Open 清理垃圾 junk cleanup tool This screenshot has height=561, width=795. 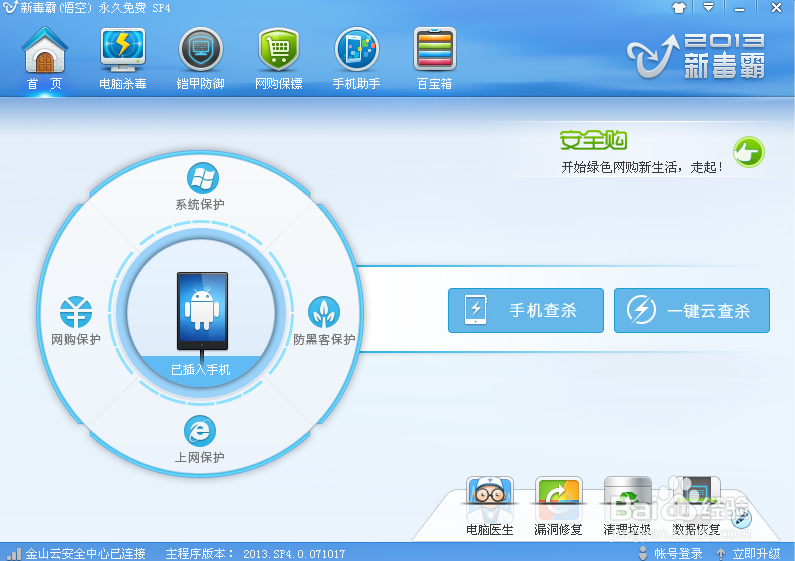(x=627, y=506)
